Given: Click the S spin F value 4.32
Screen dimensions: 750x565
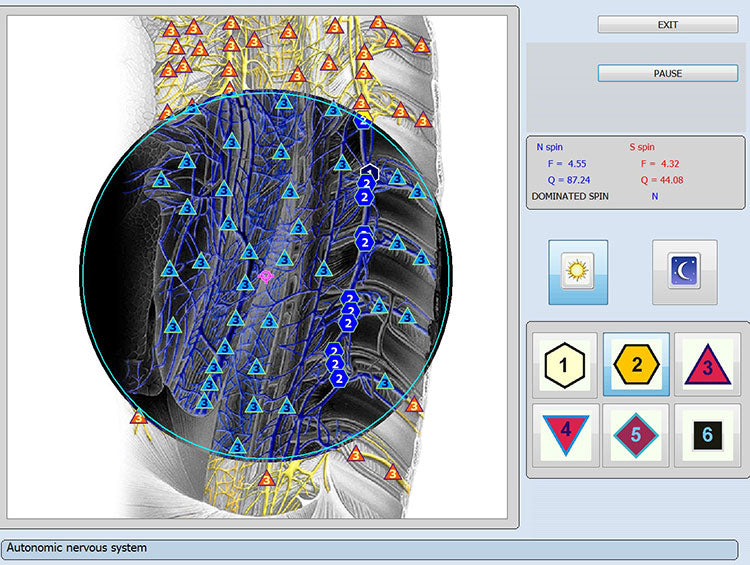Looking at the screenshot, I should (x=652, y=163).
